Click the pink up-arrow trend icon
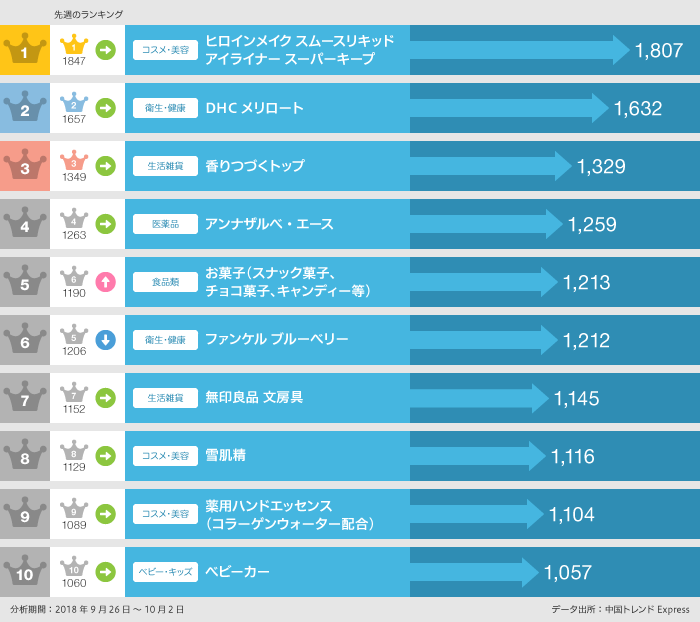The height and width of the screenshot is (622, 700). click(106, 282)
